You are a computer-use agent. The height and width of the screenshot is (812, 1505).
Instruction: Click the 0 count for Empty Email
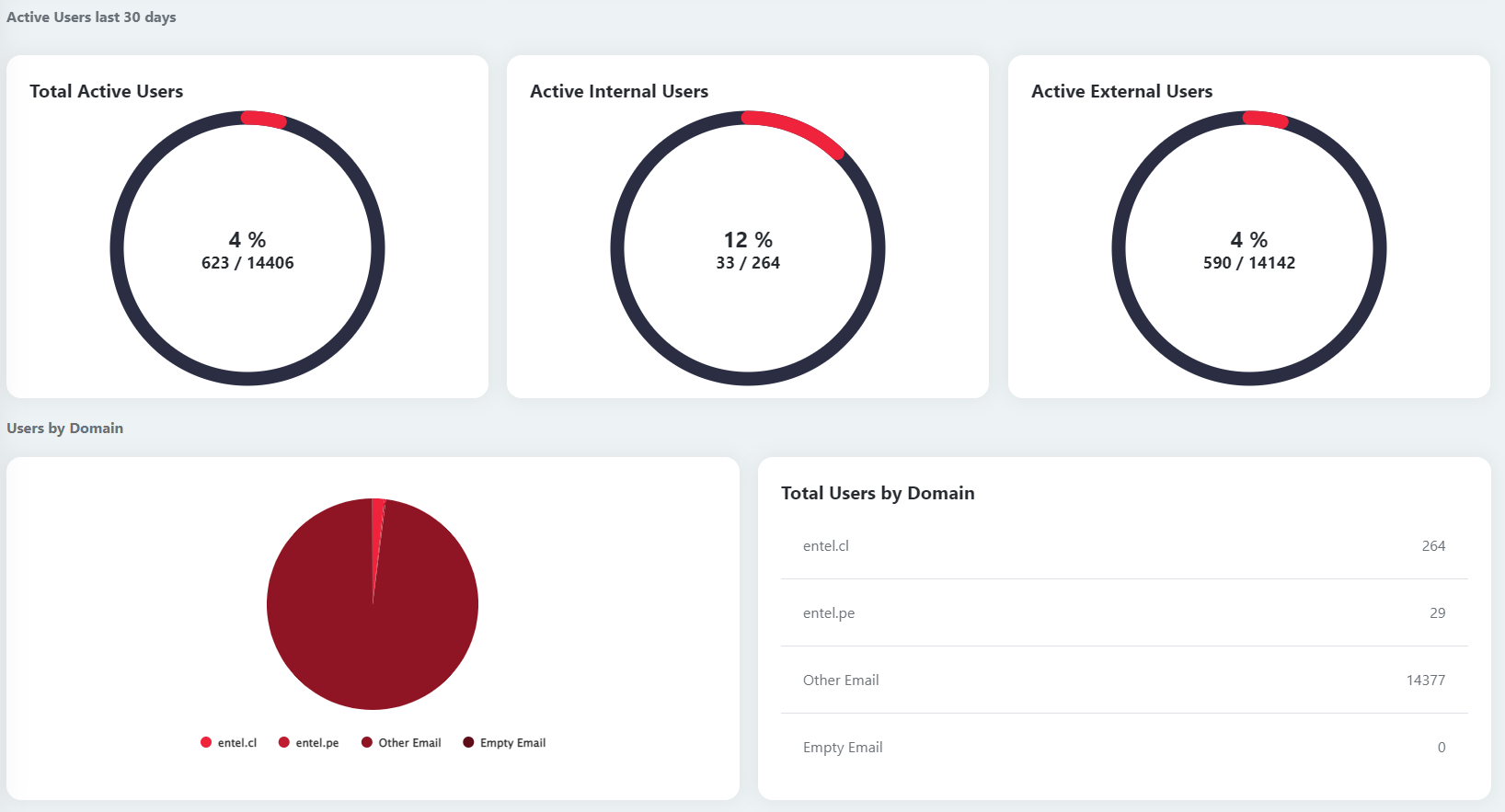(1442, 748)
